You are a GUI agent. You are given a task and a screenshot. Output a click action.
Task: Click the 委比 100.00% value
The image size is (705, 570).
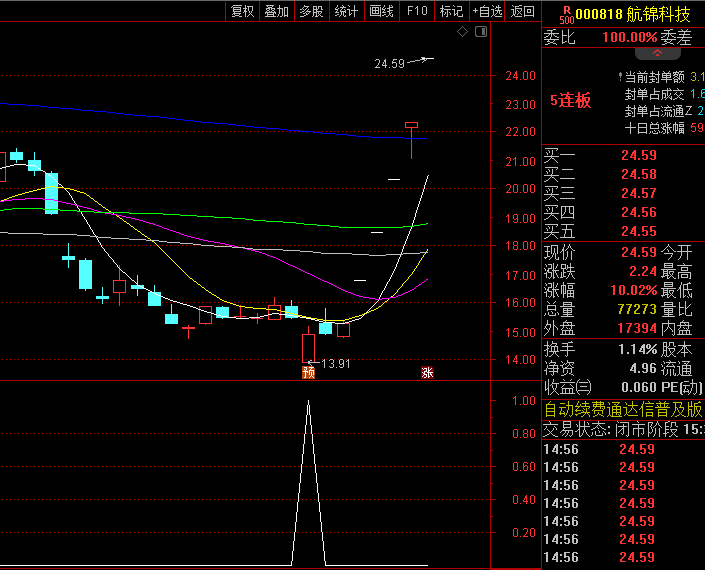pyautogui.click(x=629, y=37)
